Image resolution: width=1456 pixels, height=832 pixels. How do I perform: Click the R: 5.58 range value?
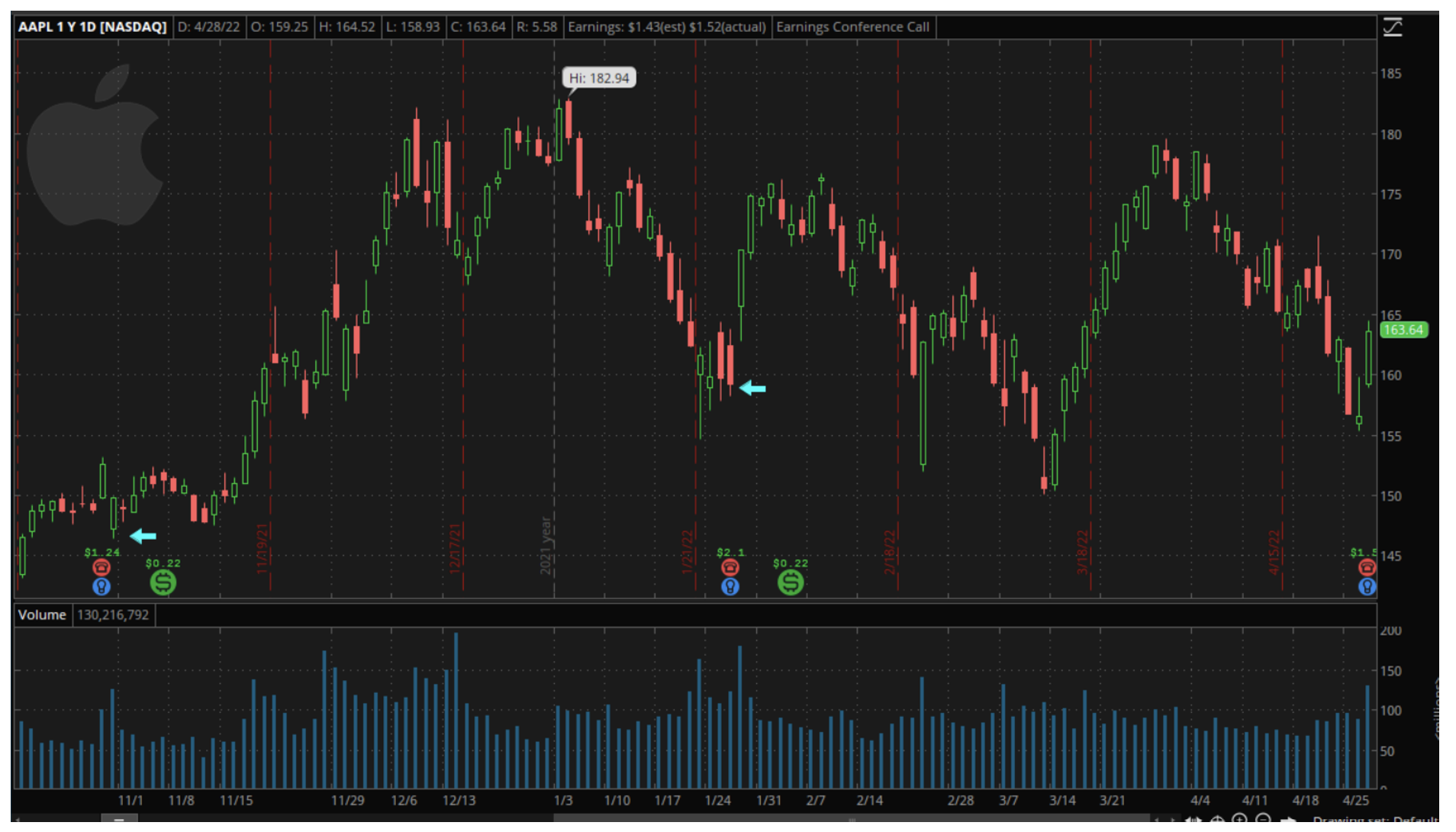click(x=537, y=27)
